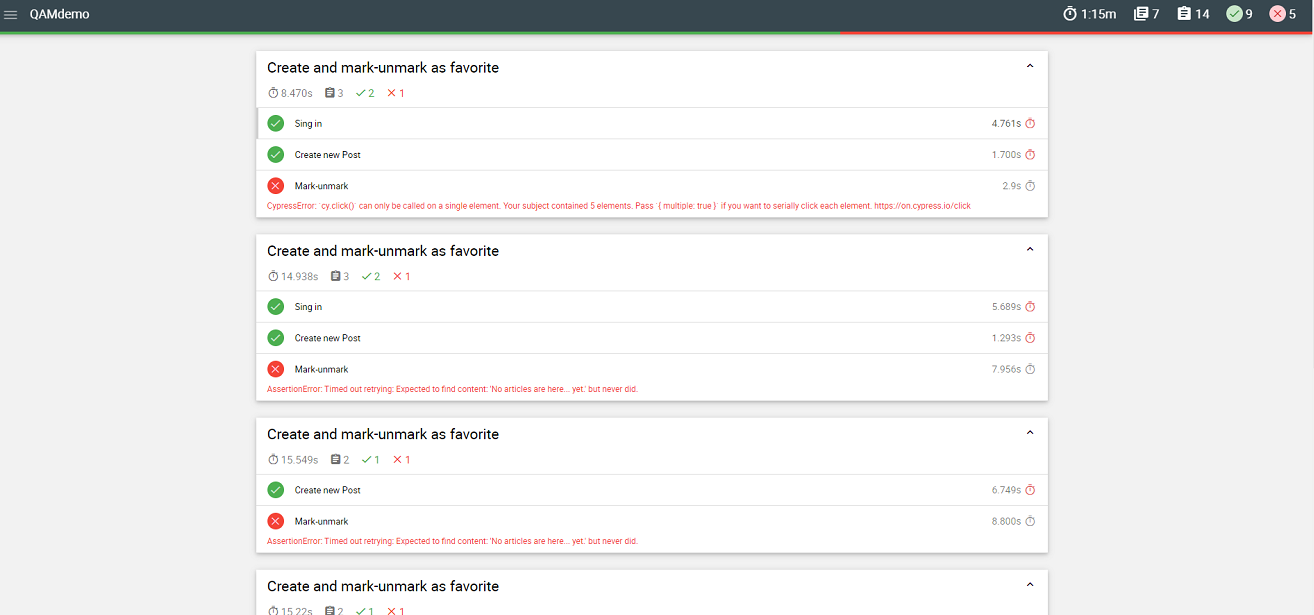Click the tests count icon showing 14
The height and width of the screenshot is (615, 1314).
pyautogui.click(x=1184, y=14)
